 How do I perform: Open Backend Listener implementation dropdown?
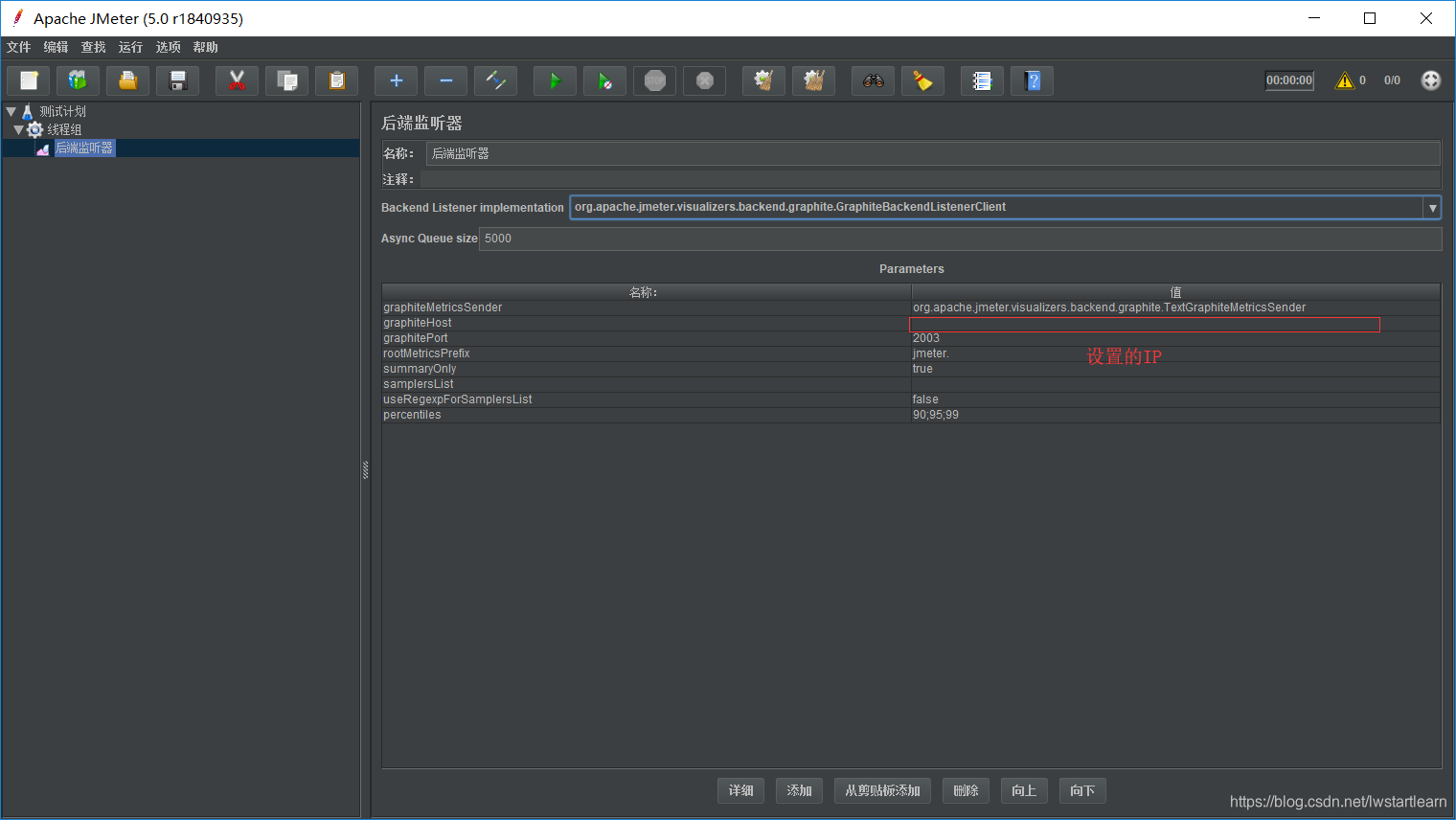pos(1432,208)
